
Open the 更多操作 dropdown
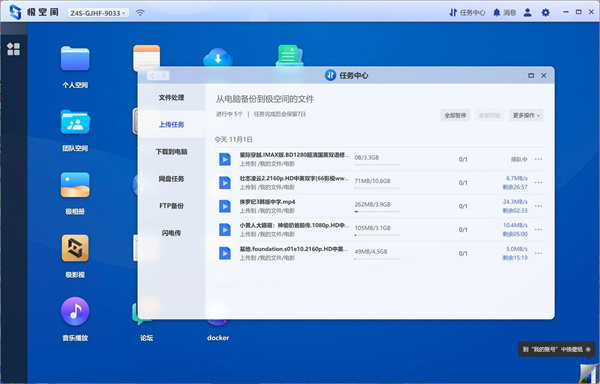point(526,115)
